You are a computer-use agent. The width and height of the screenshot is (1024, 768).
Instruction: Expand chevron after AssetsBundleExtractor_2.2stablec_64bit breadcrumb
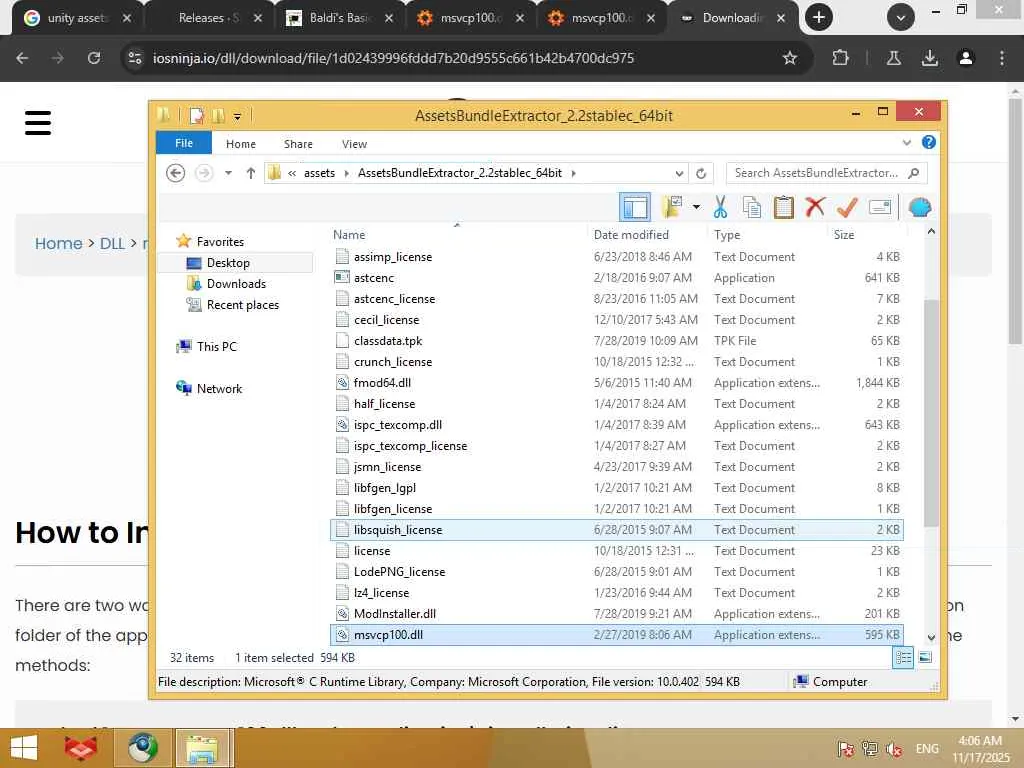573,173
